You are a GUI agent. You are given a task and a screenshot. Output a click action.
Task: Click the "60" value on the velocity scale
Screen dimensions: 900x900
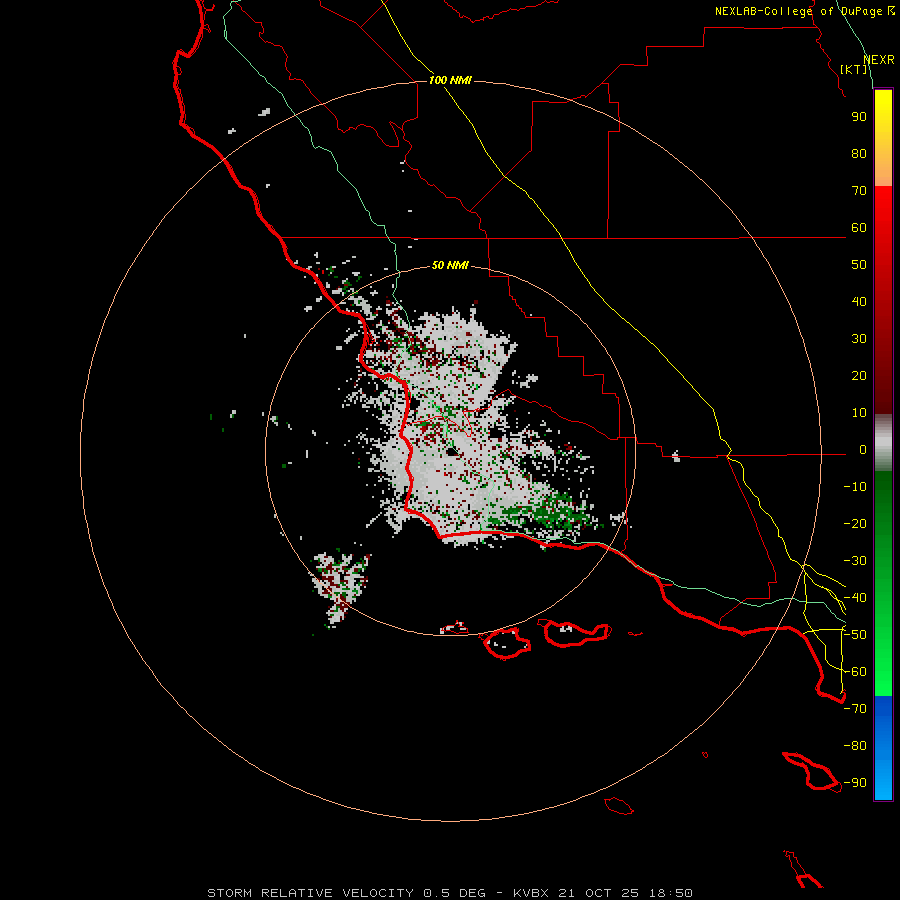click(x=859, y=228)
